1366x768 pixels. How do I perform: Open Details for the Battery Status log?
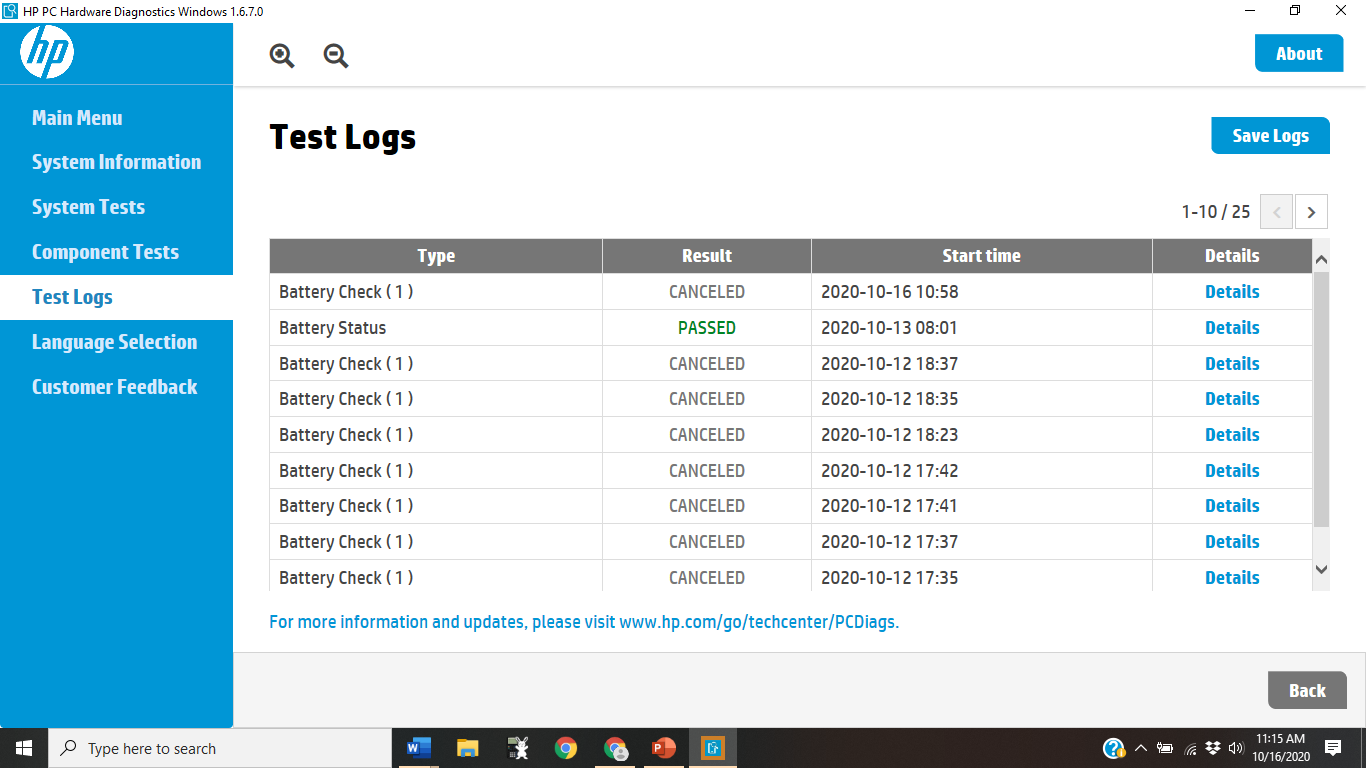click(1232, 328)
